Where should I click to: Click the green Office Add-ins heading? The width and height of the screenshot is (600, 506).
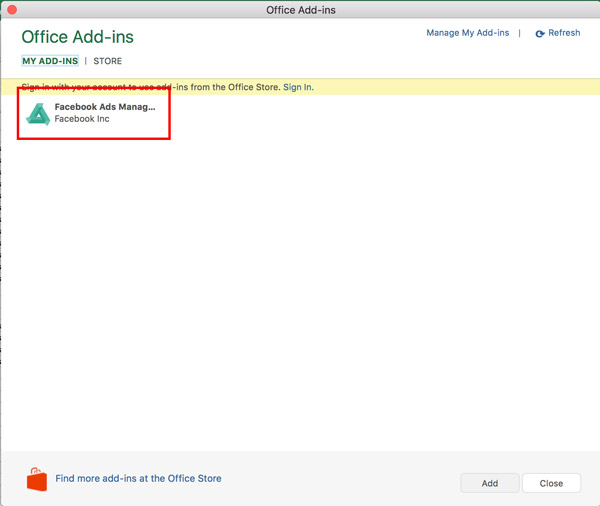click(x=78, y=37)
